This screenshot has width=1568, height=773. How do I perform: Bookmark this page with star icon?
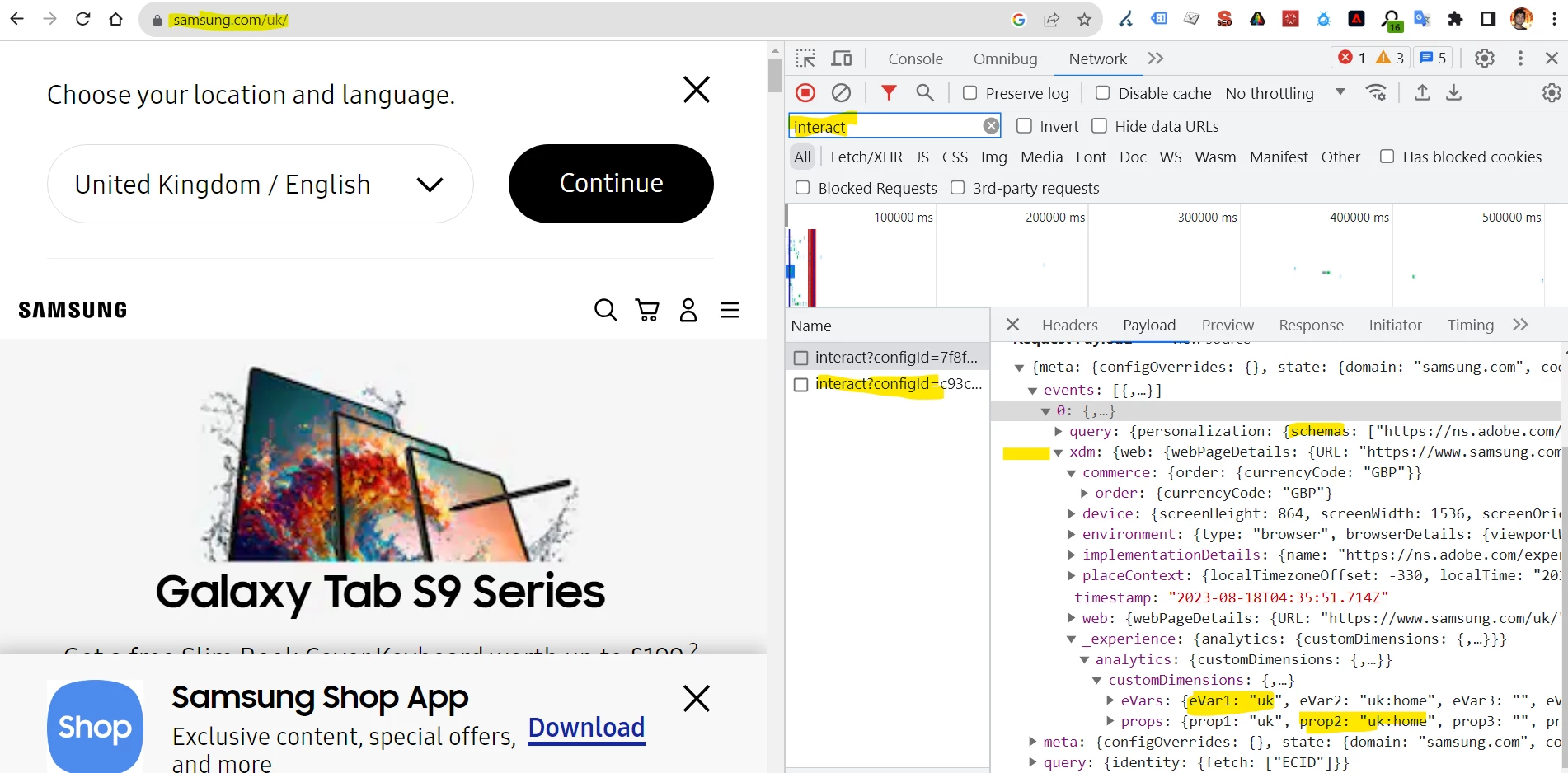point(1084,20)
